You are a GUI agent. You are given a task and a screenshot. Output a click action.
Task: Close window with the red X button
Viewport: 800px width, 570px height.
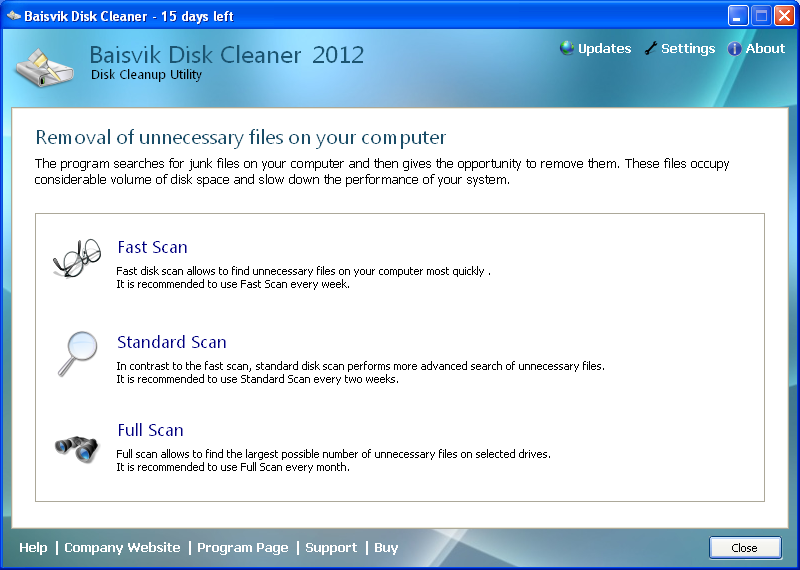[x=784, y=16]
